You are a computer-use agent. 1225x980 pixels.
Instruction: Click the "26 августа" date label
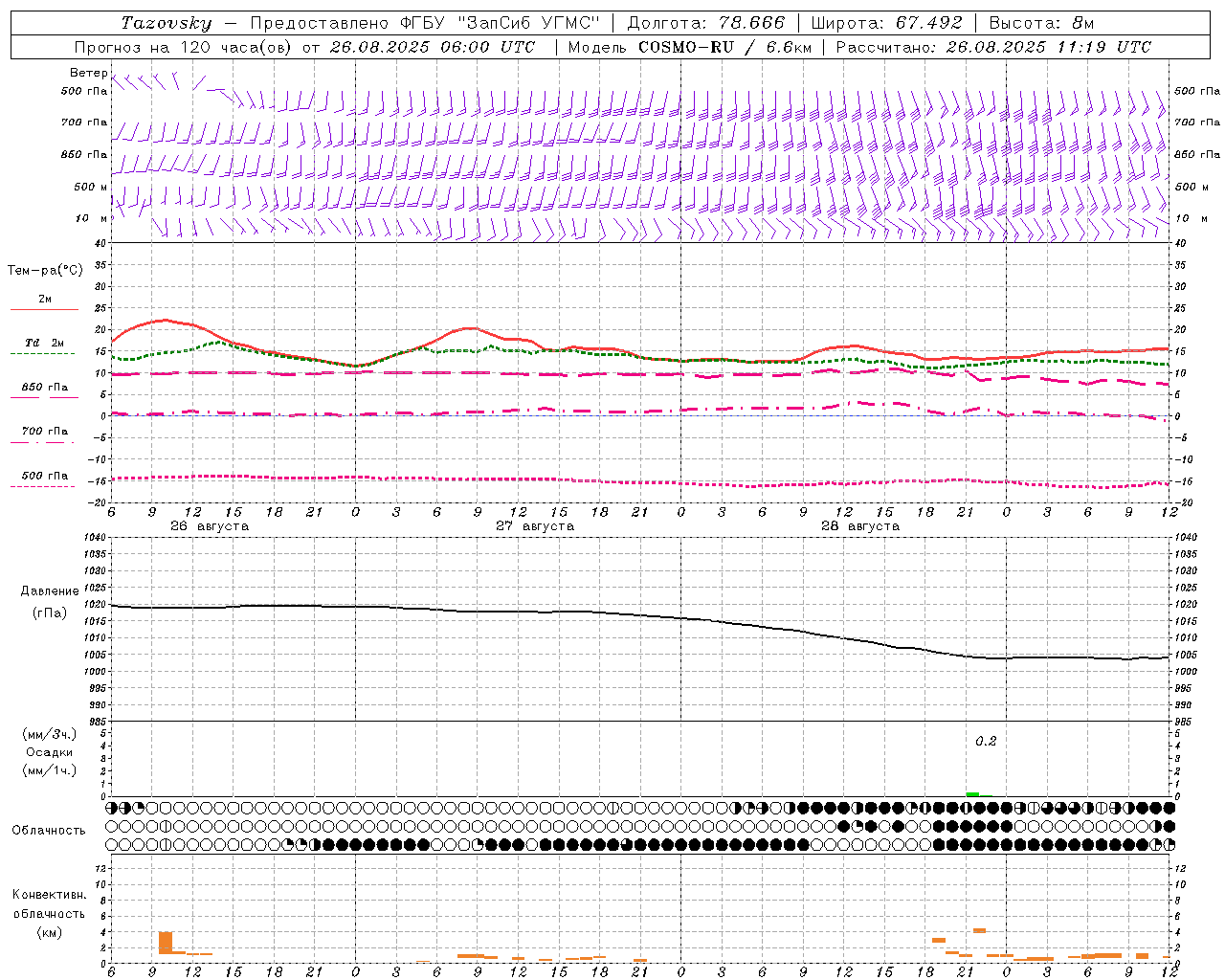210,526
